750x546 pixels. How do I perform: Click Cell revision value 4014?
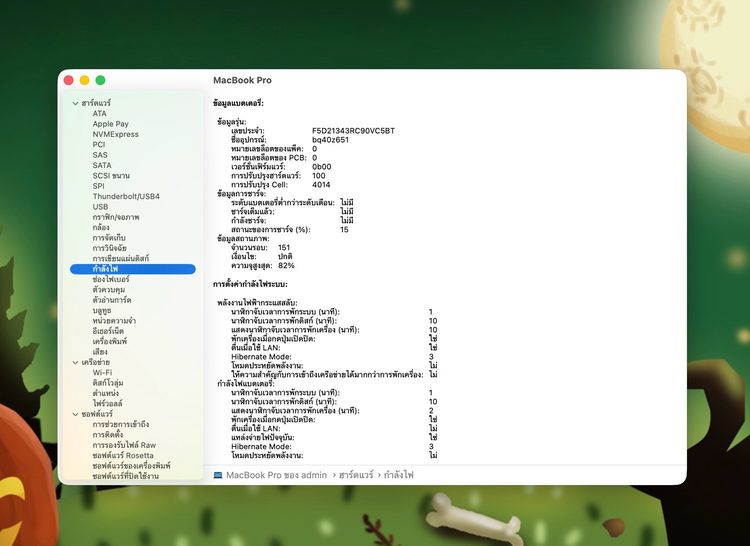point(321,185)
